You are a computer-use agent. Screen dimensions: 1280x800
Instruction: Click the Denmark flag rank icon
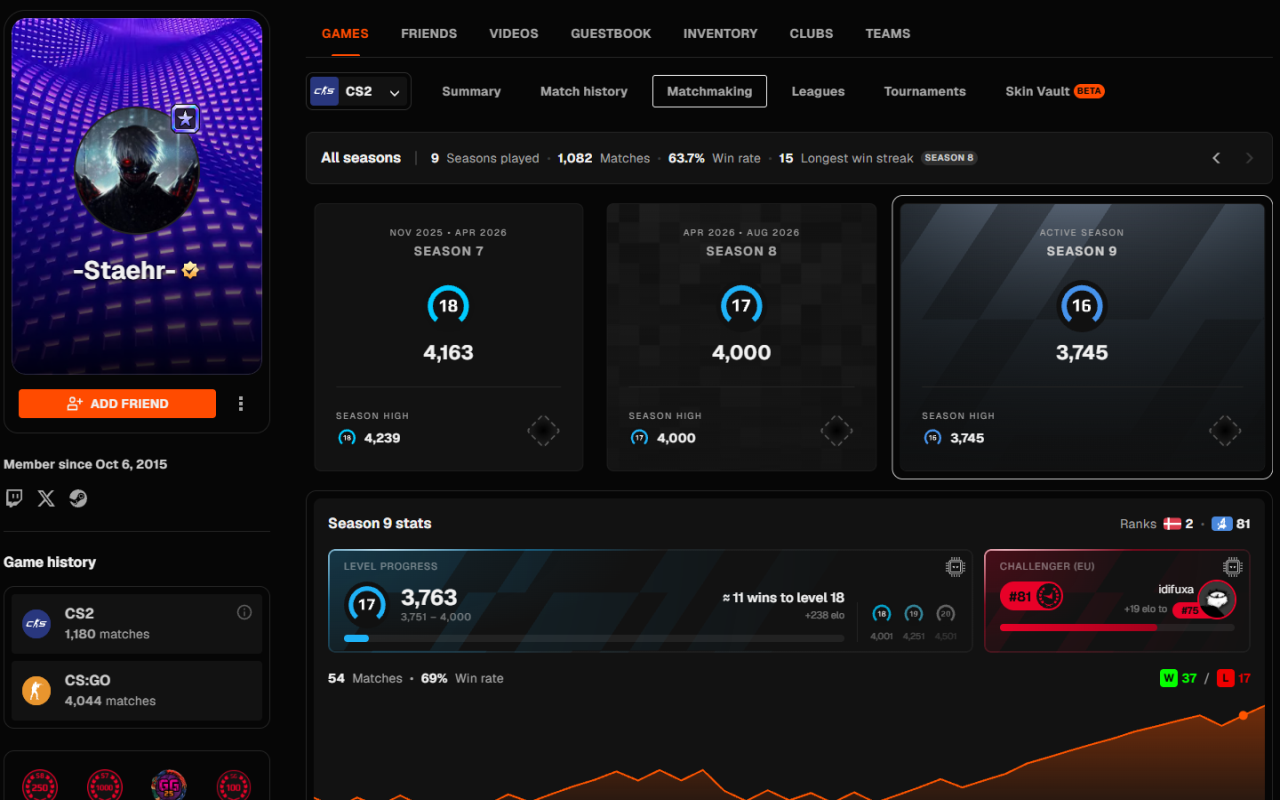(1172, 524)
